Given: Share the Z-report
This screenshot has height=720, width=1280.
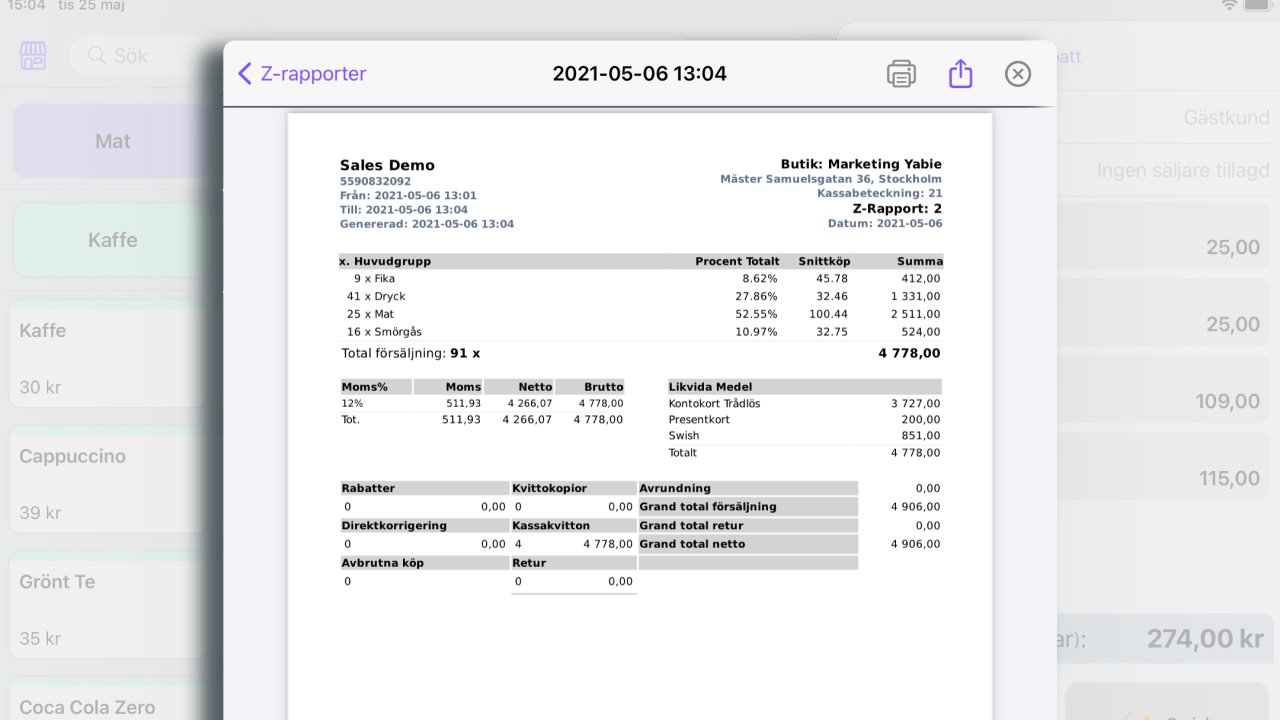Looking at the screenshot, I should click(x=960, y=73).
